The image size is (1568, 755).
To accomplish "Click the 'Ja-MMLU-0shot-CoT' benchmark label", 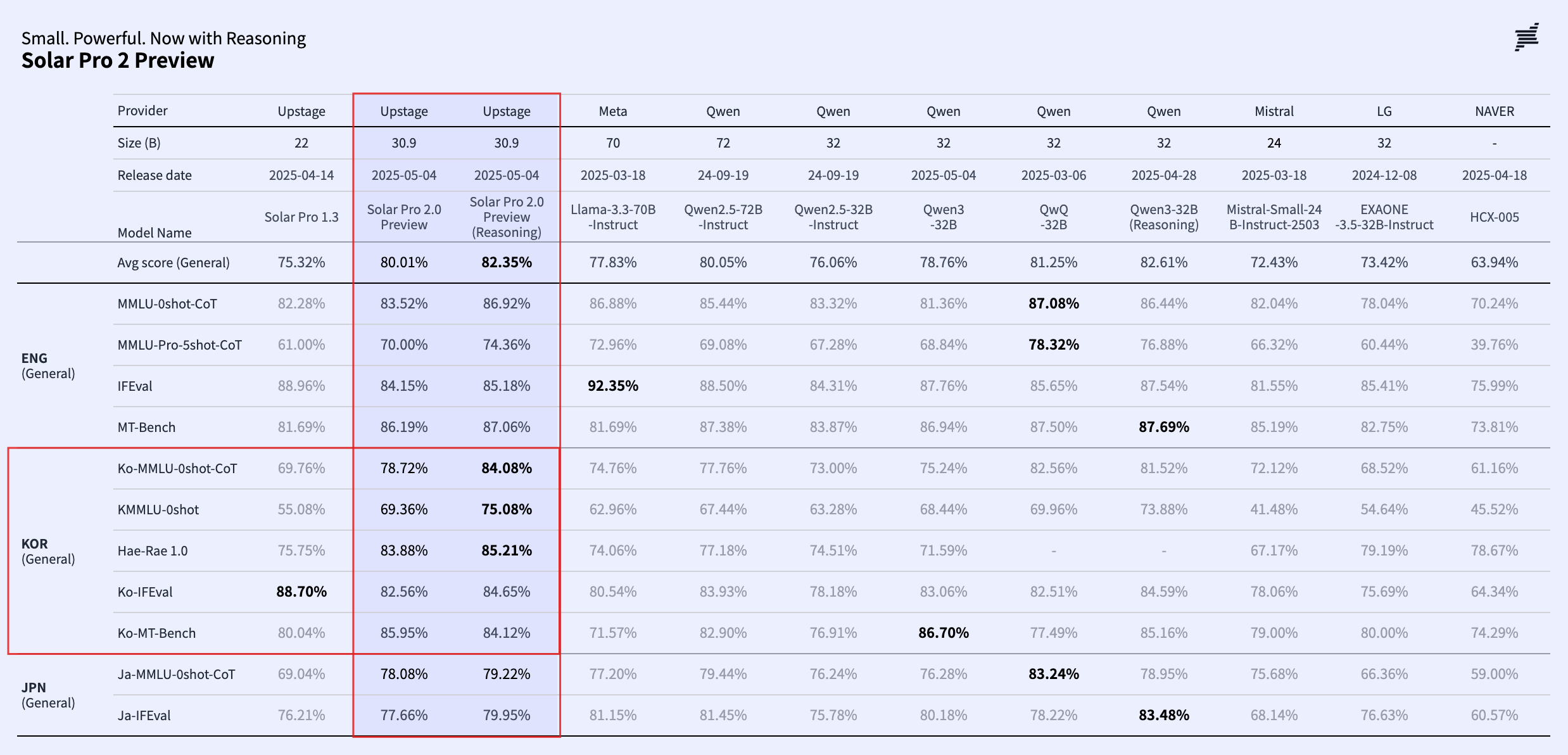I will [176, 675].
